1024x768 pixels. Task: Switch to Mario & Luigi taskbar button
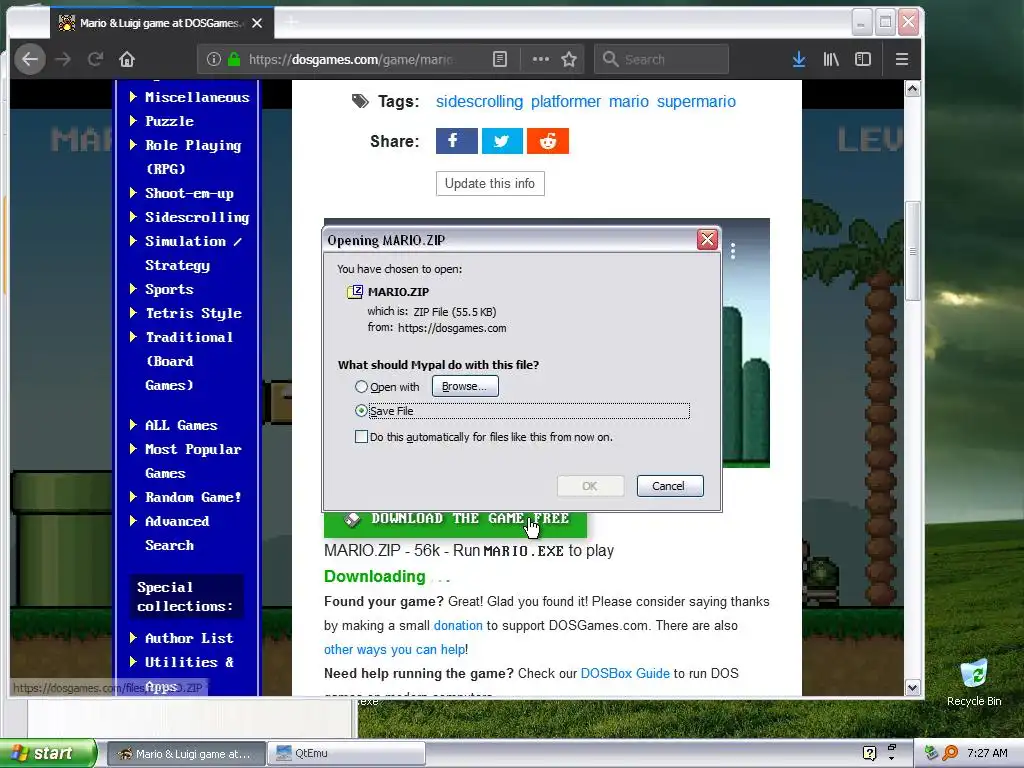(x=185, y=753)
